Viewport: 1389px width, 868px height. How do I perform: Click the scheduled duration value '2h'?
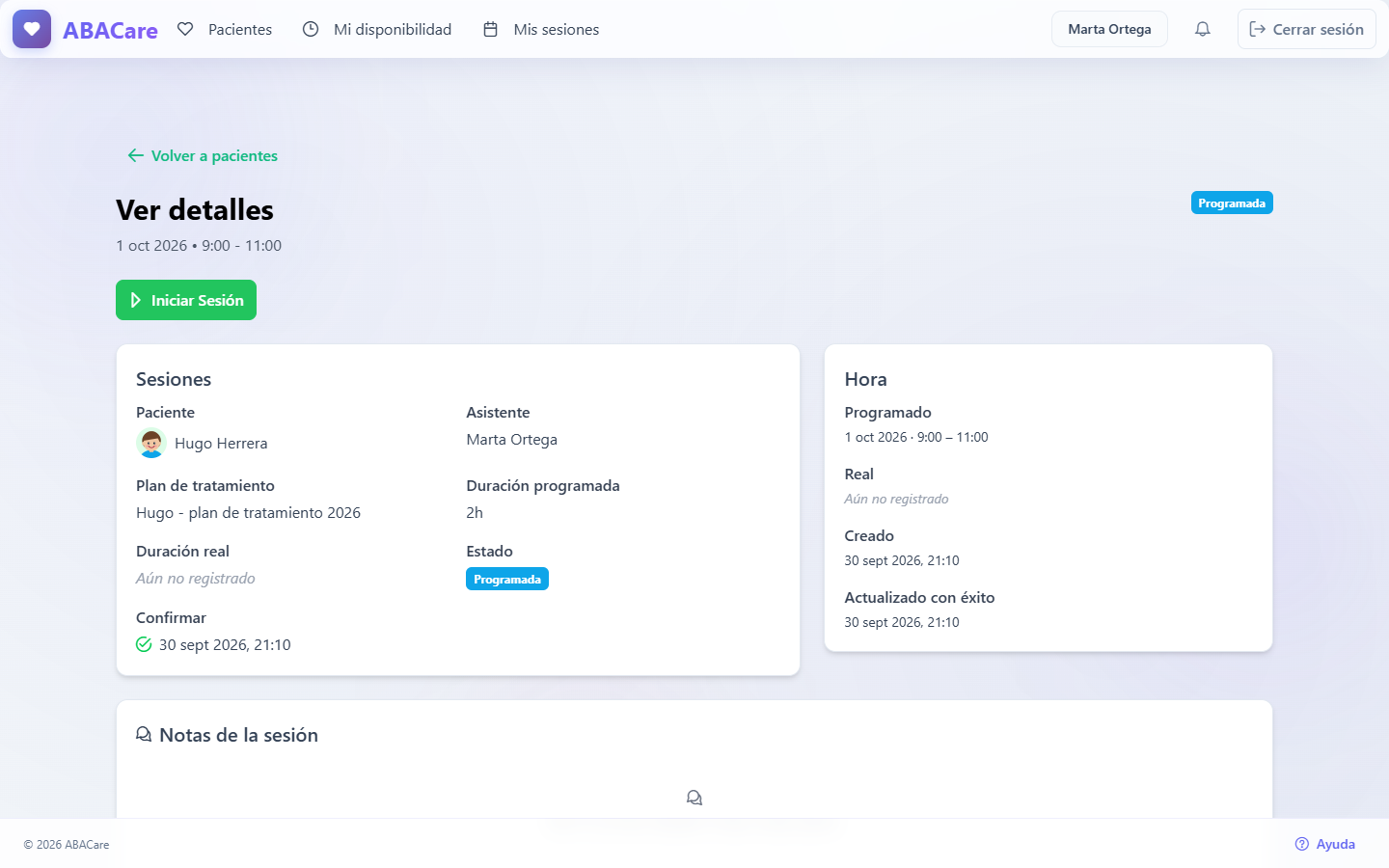pos(475,513)
